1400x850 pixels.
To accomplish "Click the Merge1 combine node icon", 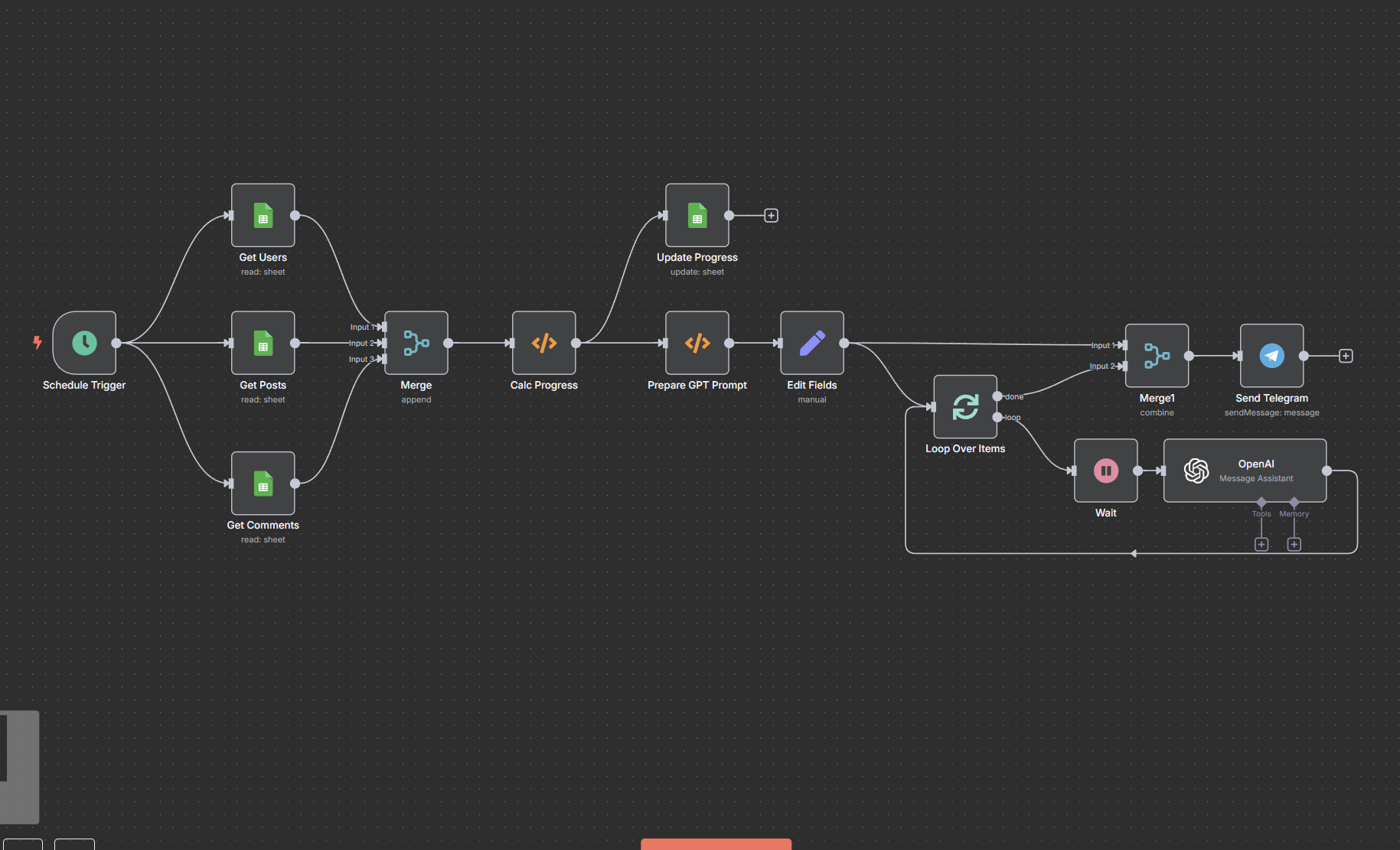I will [1157, 356].
